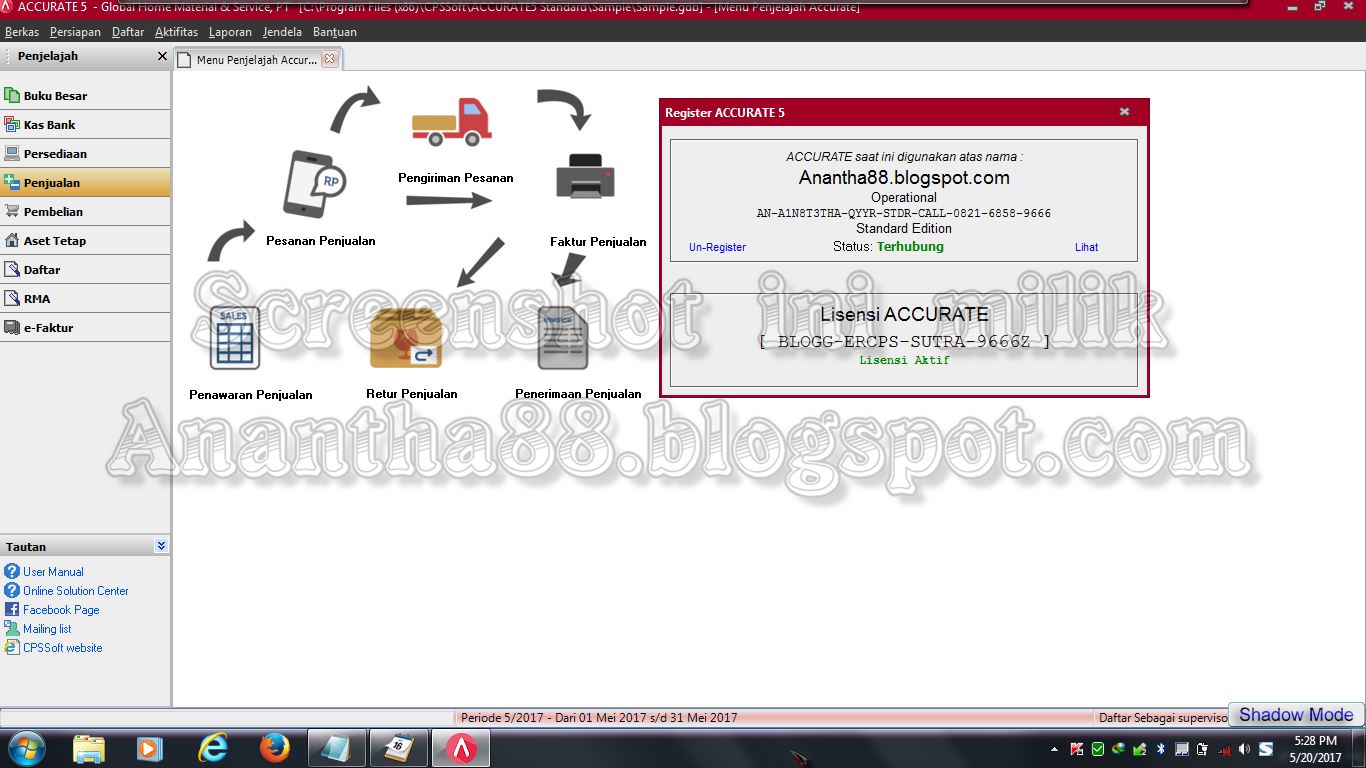Screen dimensions: 1366x768
Task: Select the Aset Tetap module label
Action: 55,241
